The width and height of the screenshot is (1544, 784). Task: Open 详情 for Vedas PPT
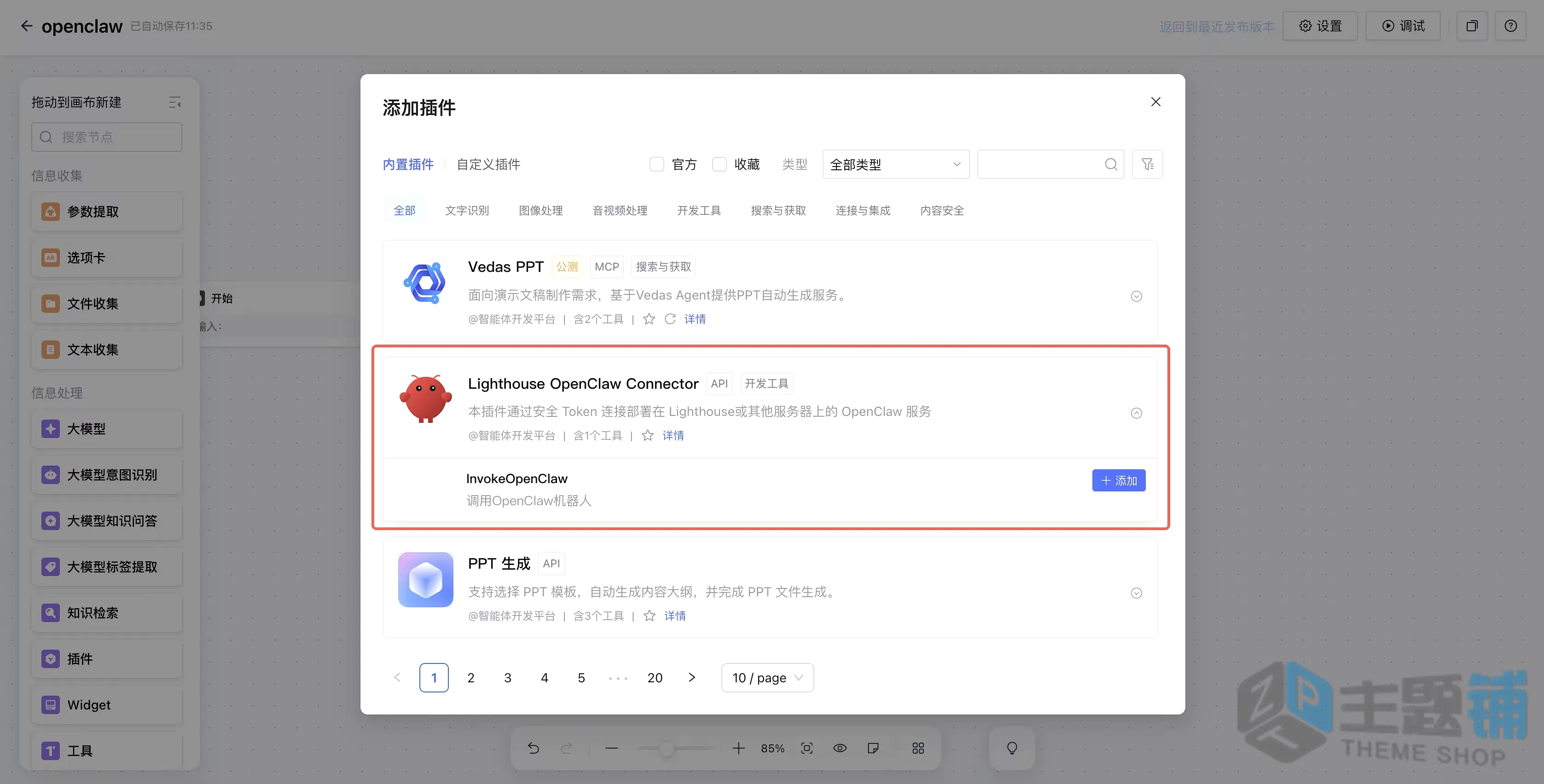(x=695, y=319)
